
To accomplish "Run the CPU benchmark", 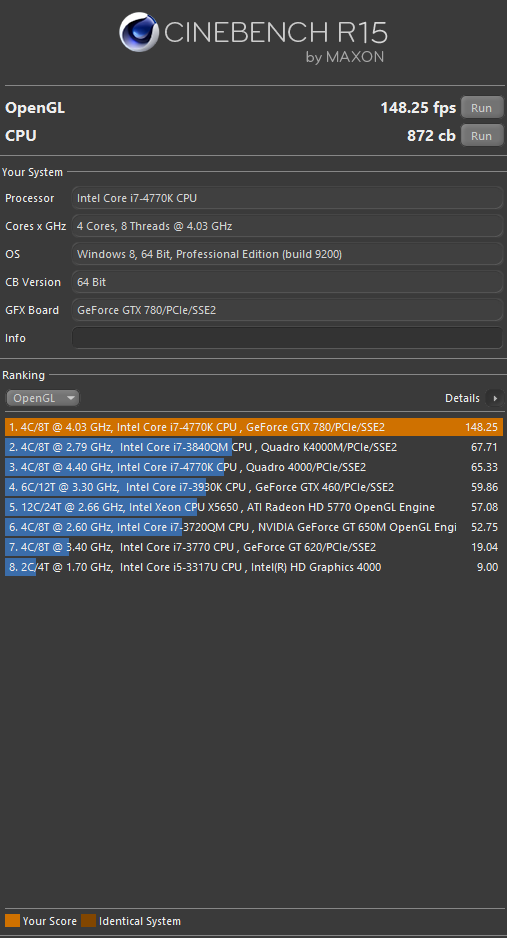I will click(x=481, y=136).
